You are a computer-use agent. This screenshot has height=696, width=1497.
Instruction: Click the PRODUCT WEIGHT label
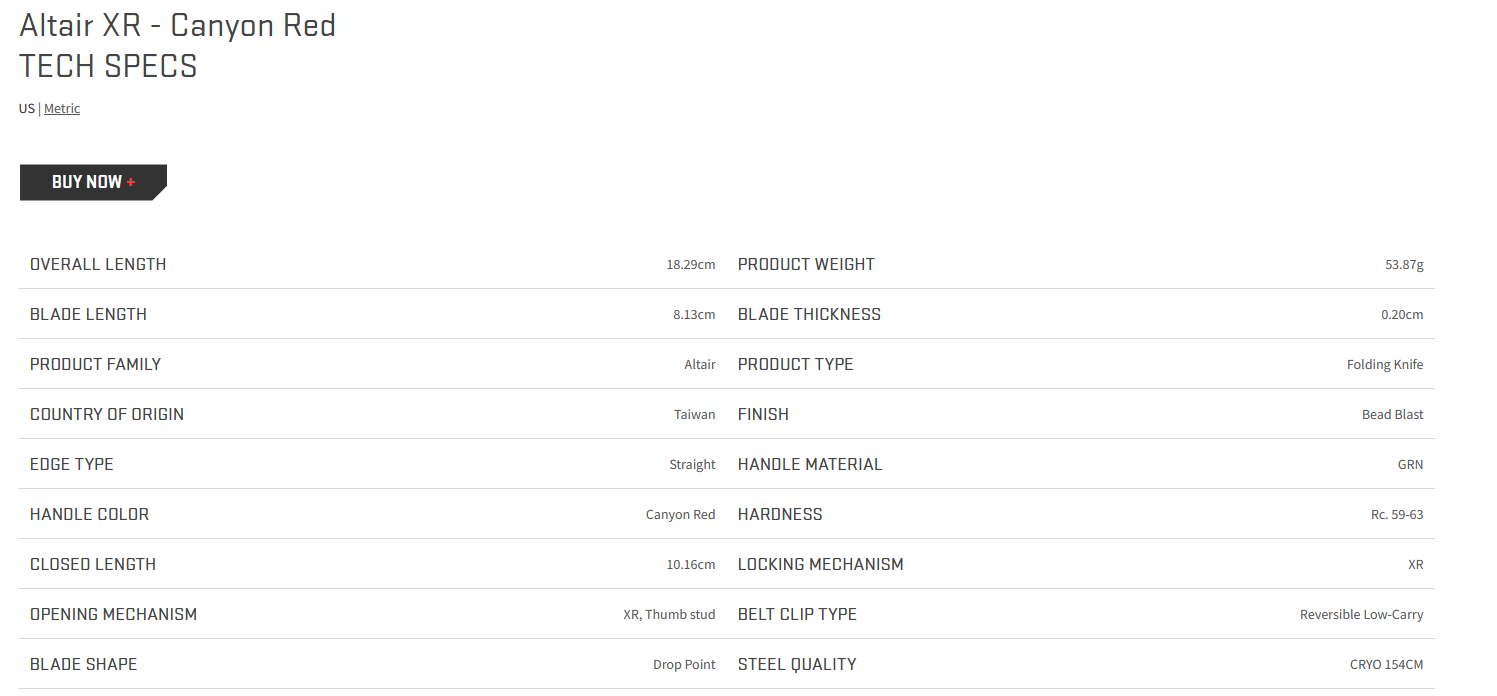point(806,264)
